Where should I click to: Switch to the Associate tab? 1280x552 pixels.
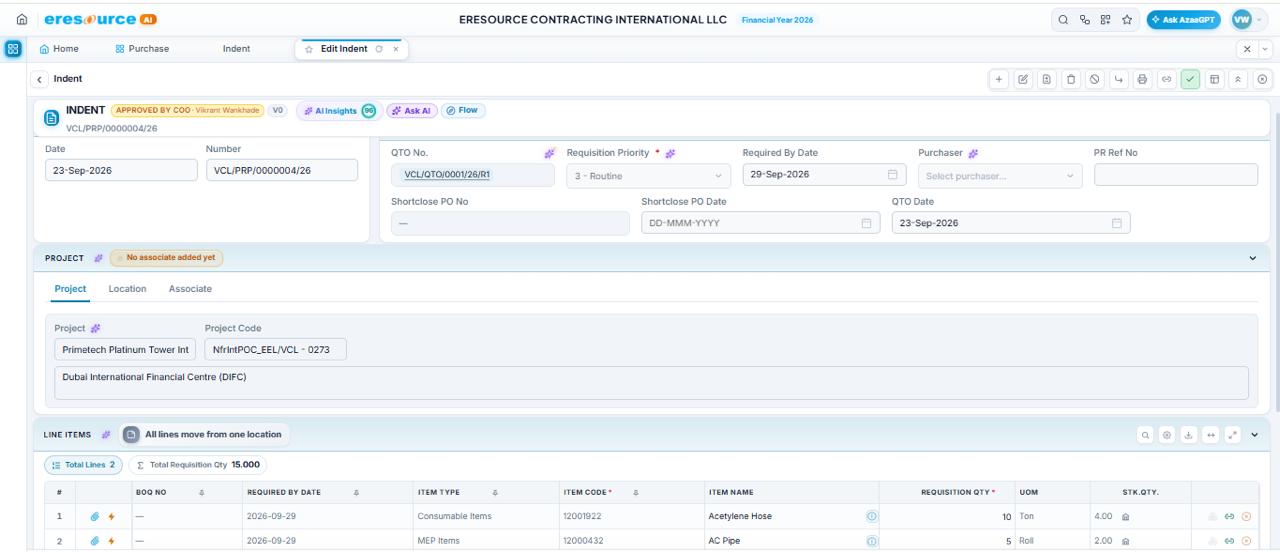coord(190,289)
